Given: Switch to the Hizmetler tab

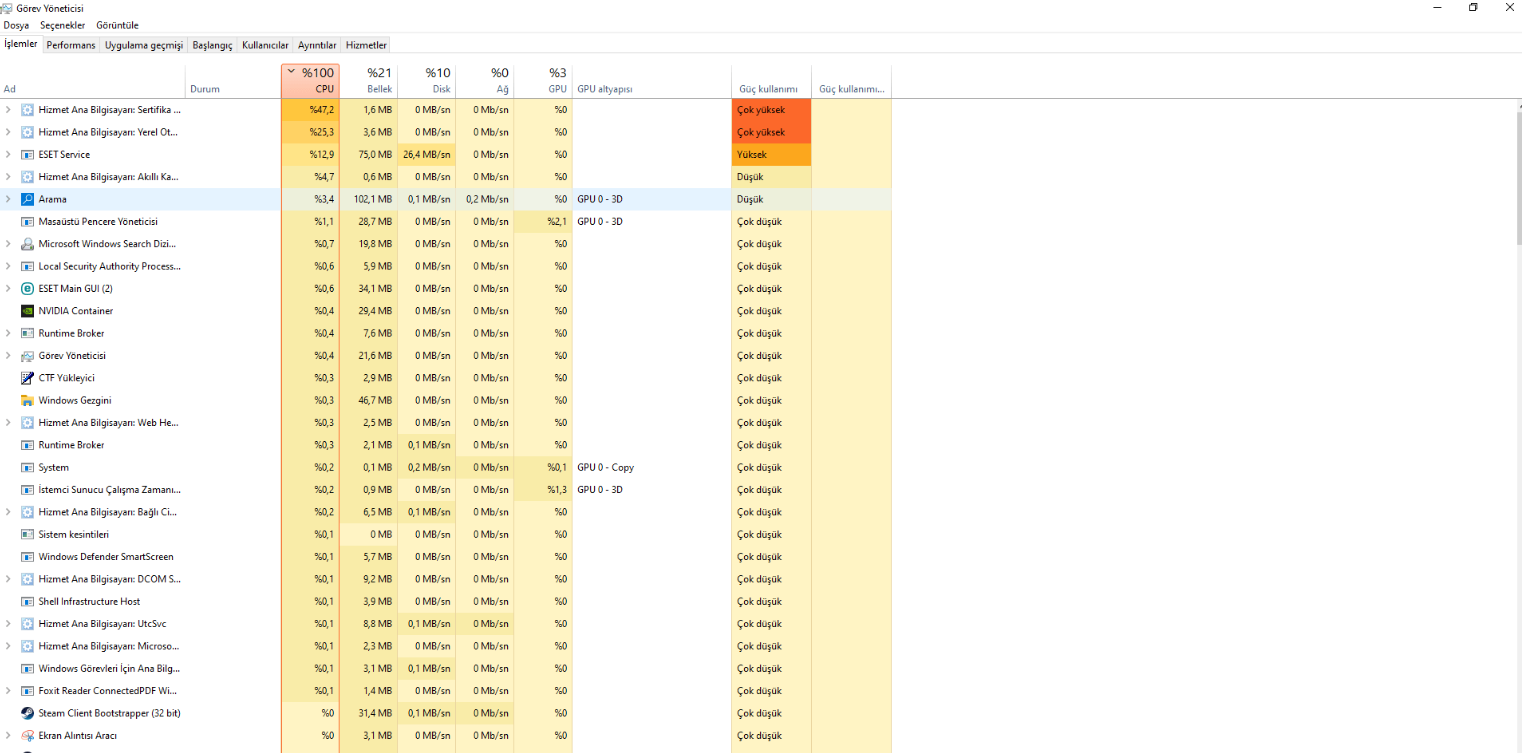Looking at the screenshot, I should pos(366,45).
